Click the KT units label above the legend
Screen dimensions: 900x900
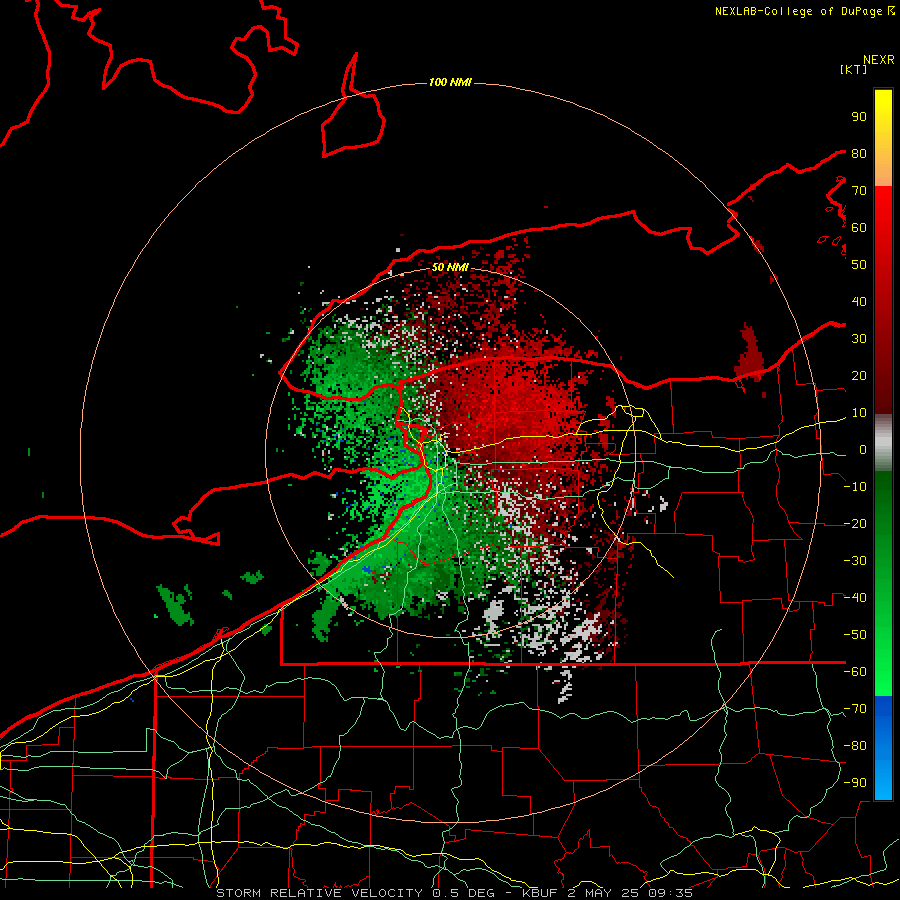[854, 69]
